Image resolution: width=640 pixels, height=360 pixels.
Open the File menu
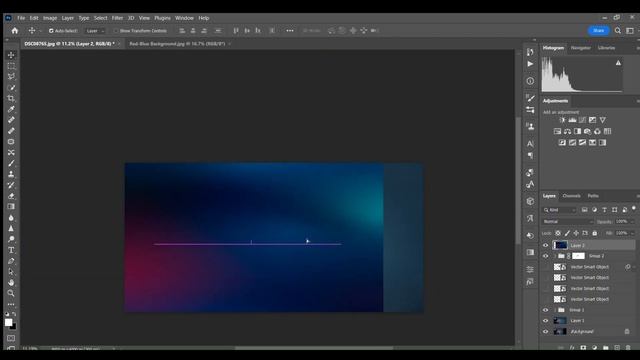(x=21, y=18)
